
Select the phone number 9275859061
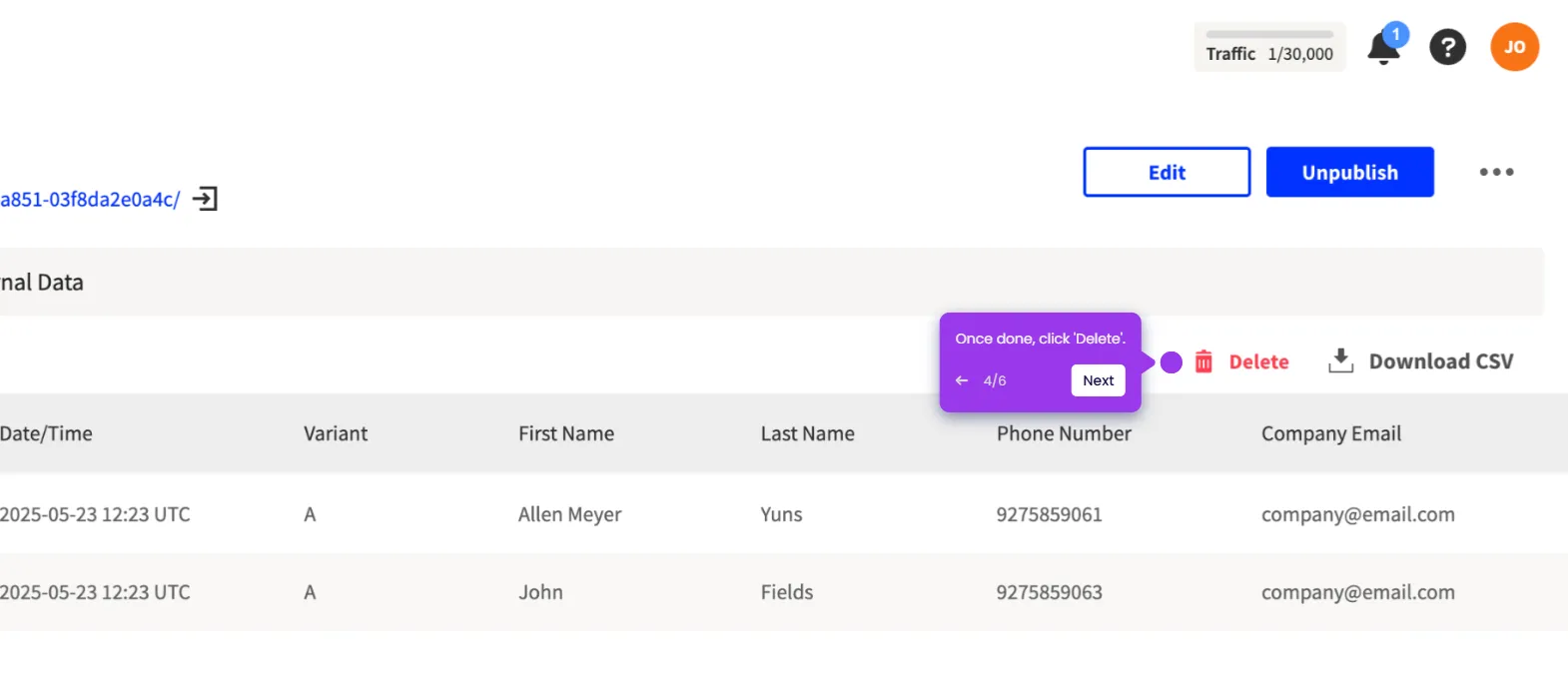click(1049, 514)
